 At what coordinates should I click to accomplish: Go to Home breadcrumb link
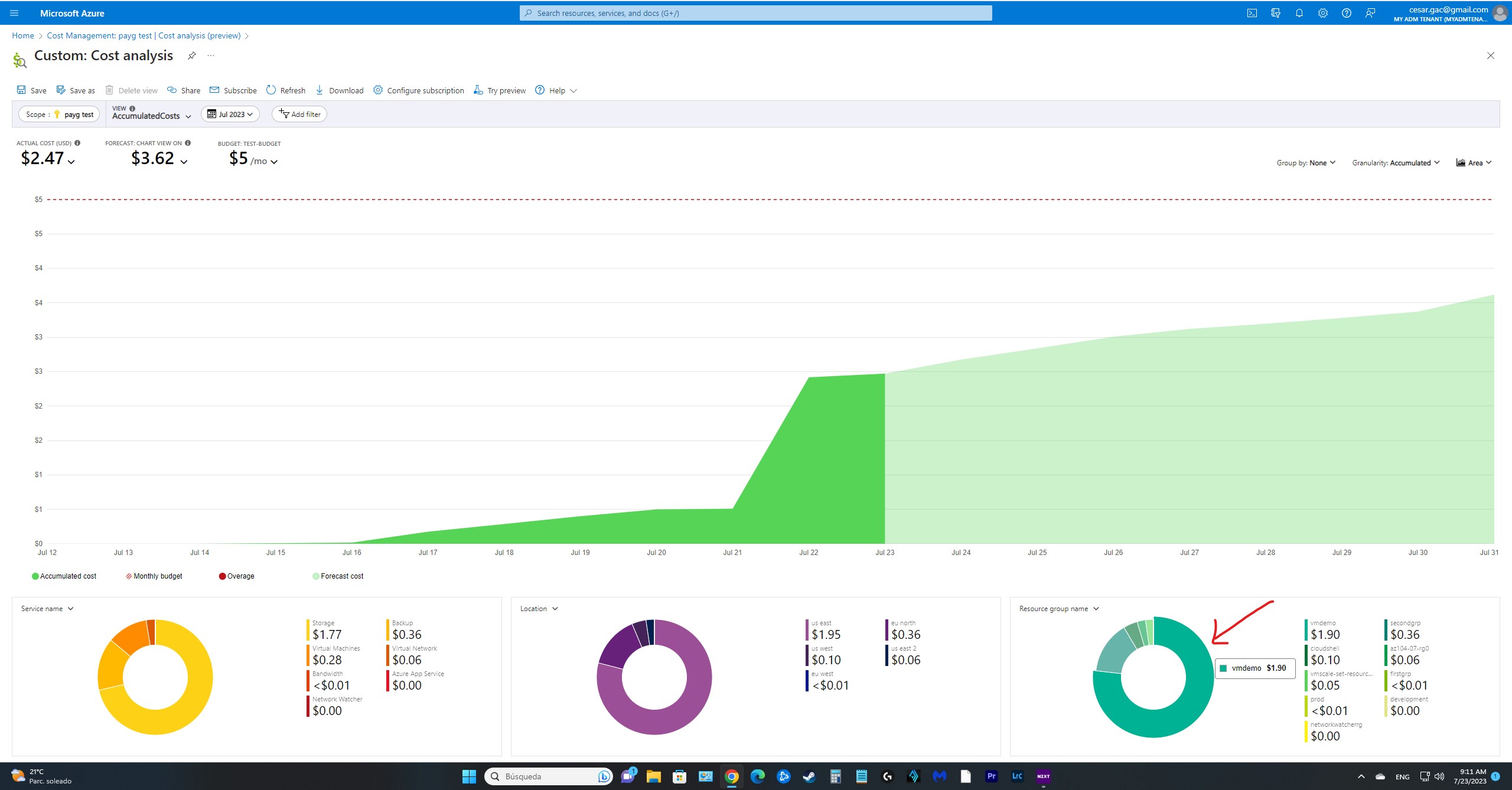tap(23, 35)
